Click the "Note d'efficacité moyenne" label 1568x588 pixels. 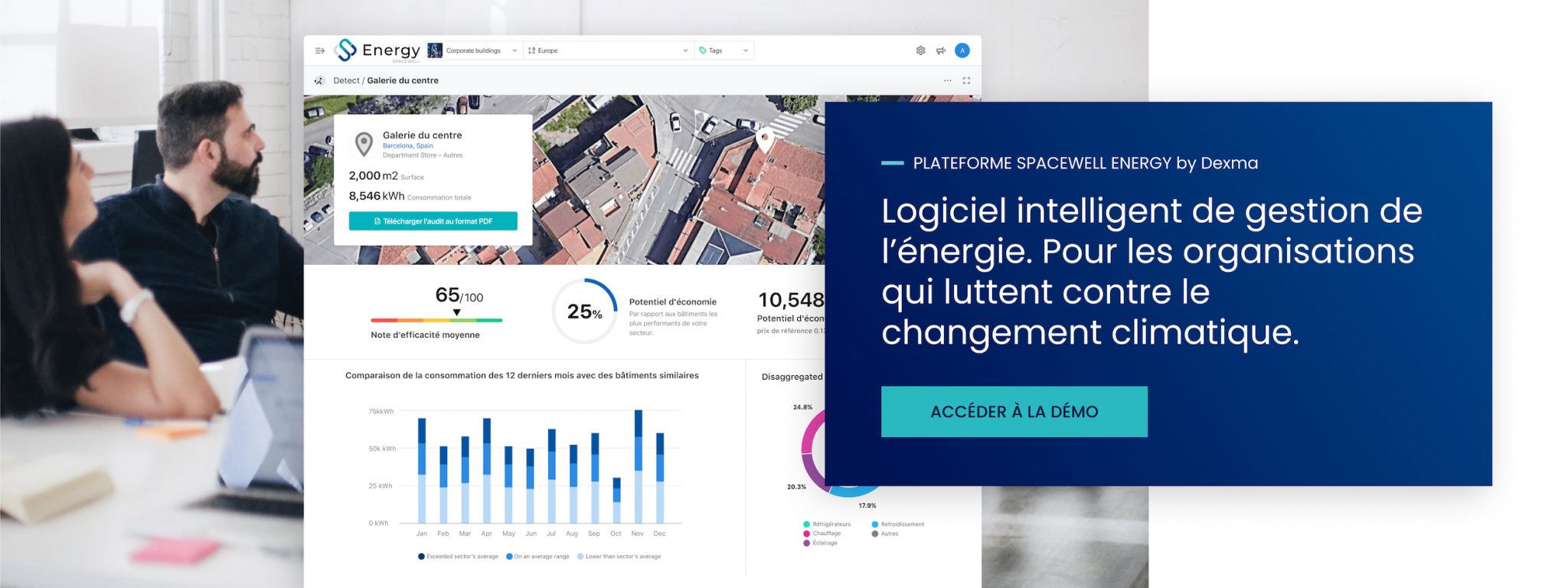coord(425,335)
